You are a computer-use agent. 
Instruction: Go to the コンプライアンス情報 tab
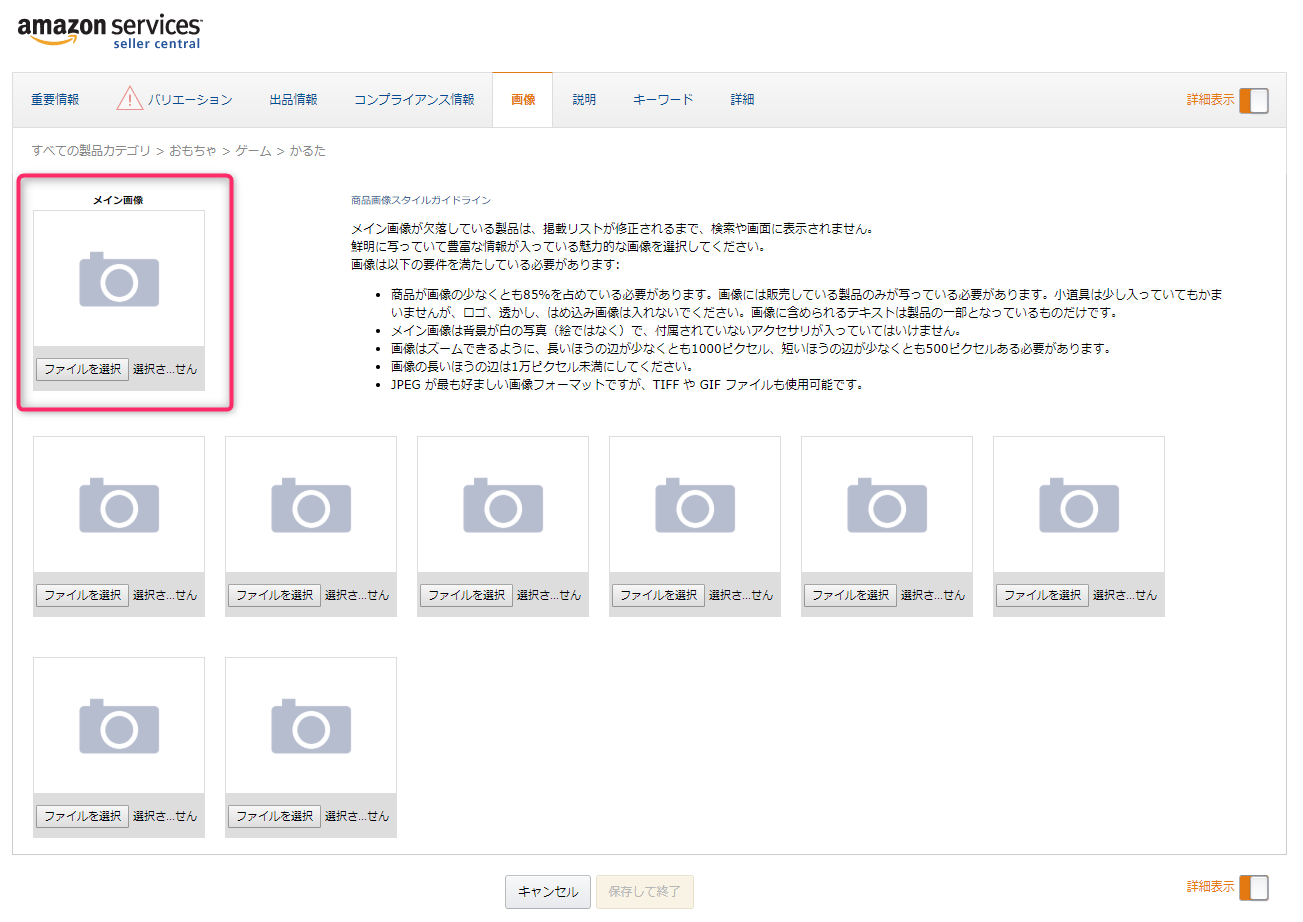click(x=414, y=100)
